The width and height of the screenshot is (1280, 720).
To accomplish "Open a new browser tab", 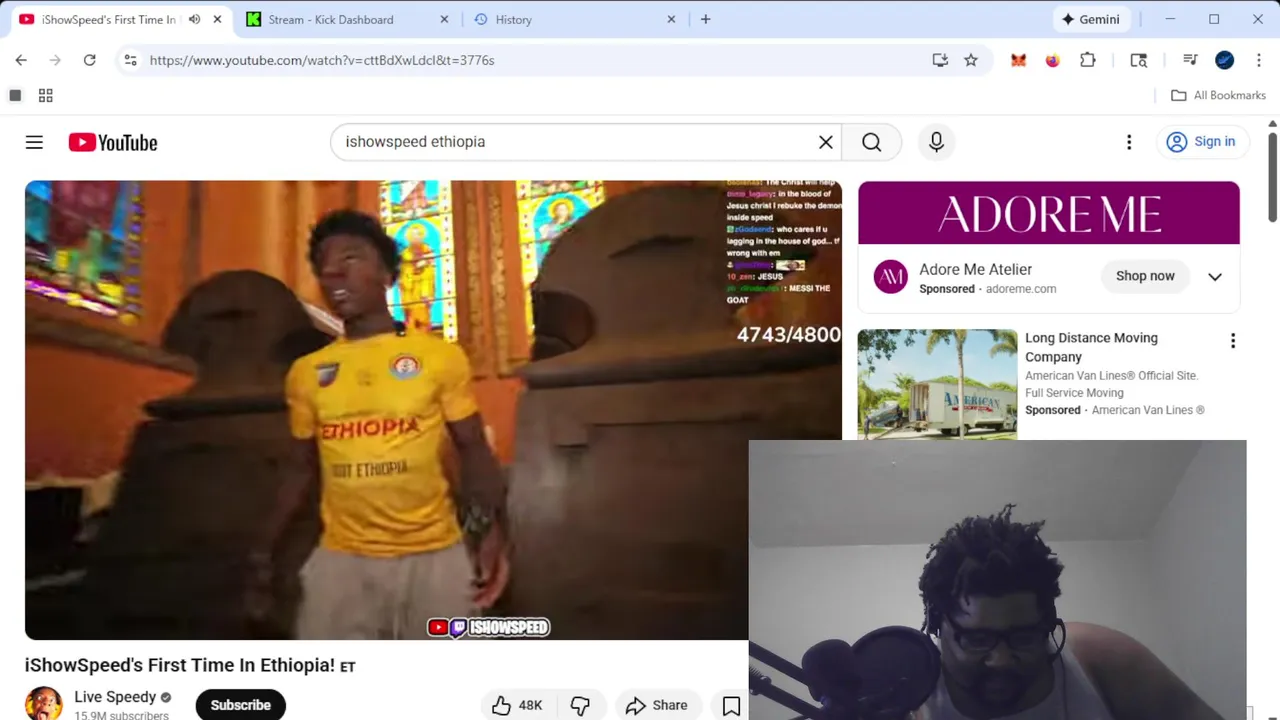I will [705, 19].
